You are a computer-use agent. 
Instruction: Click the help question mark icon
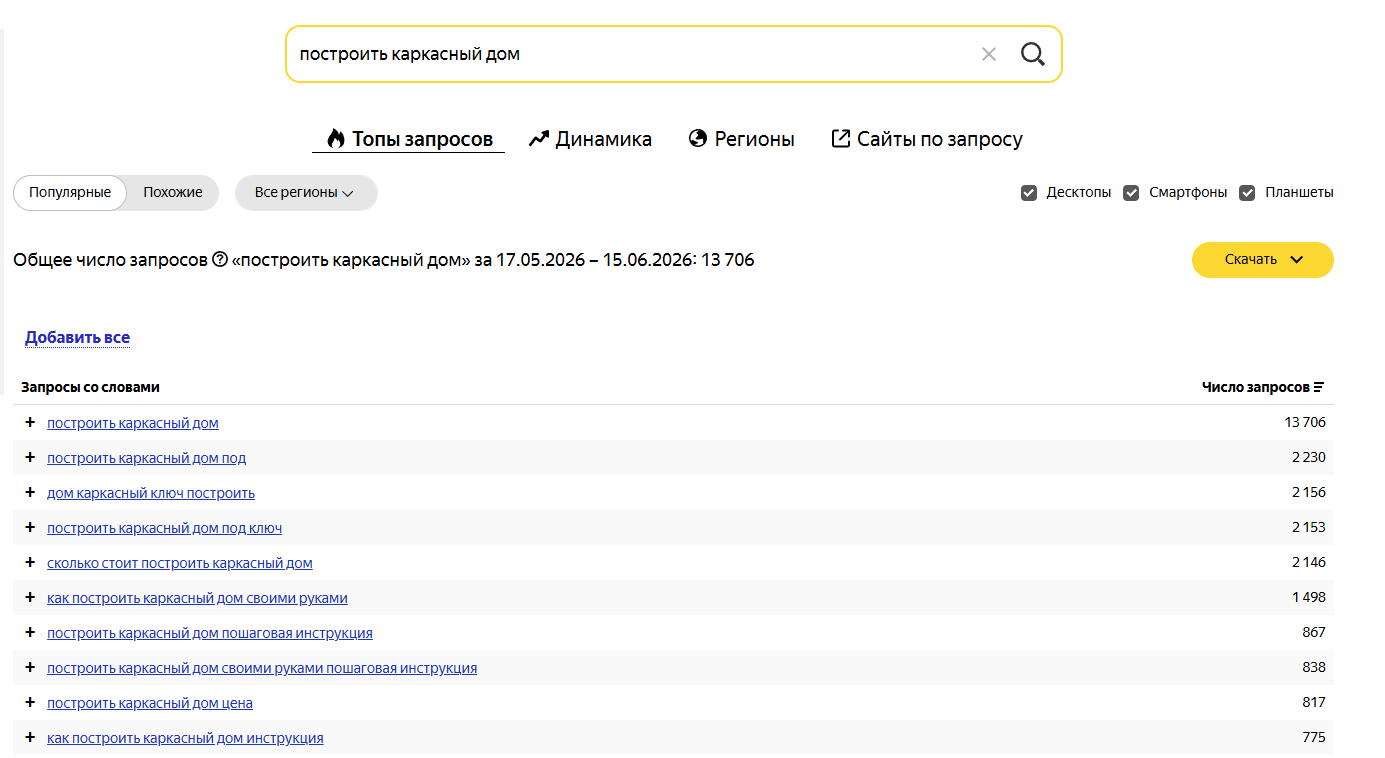point(220,260)
